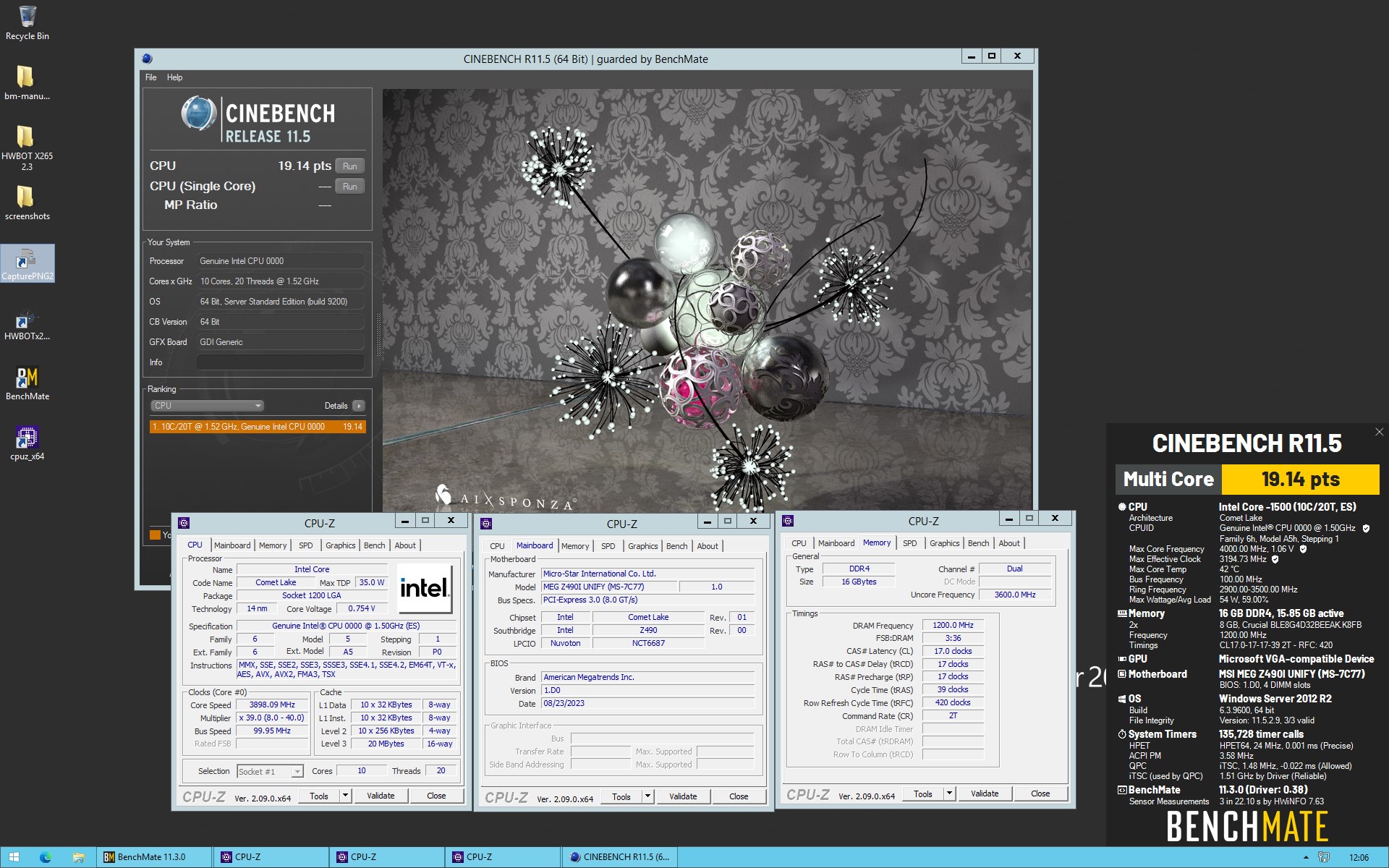The image size is (1389, 868).
Task: Close the BenchMate result overlay panel
Action: click(1379, 432)
